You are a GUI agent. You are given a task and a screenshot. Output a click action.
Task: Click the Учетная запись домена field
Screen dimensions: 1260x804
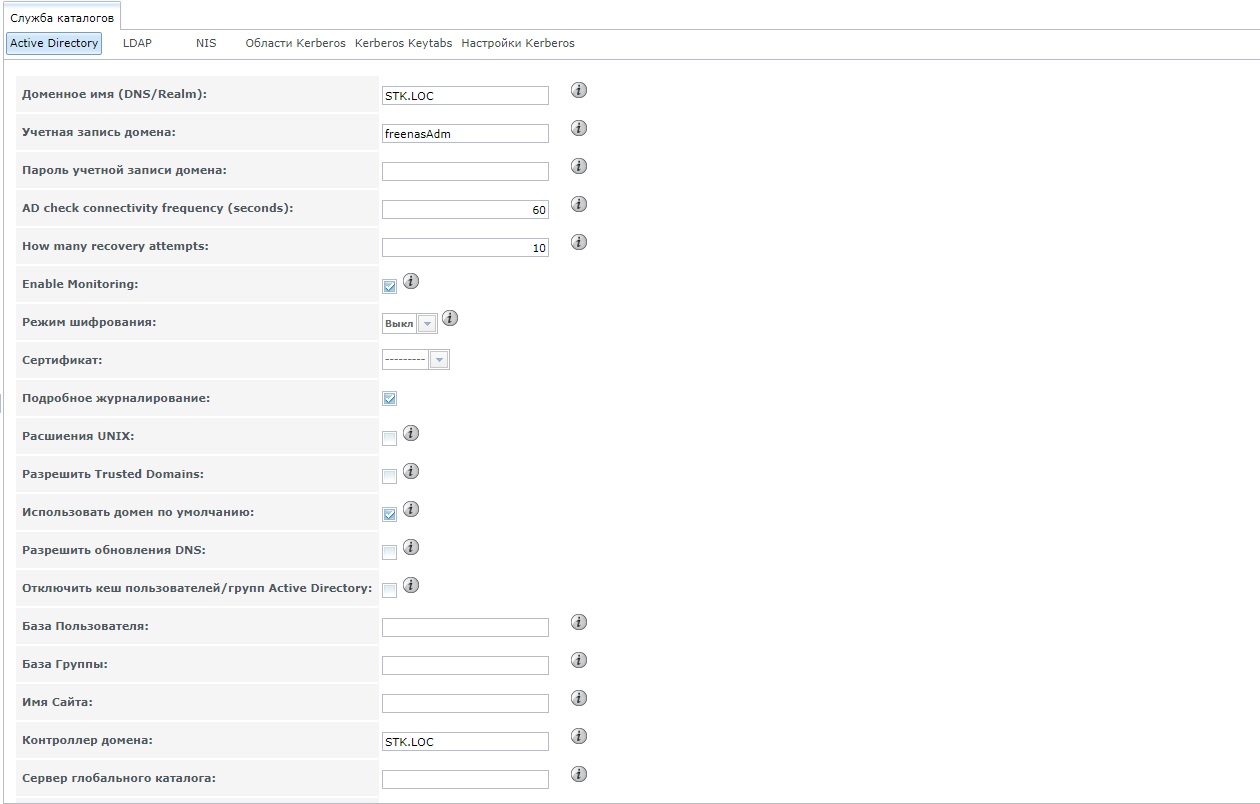click(x=466, y=133)
